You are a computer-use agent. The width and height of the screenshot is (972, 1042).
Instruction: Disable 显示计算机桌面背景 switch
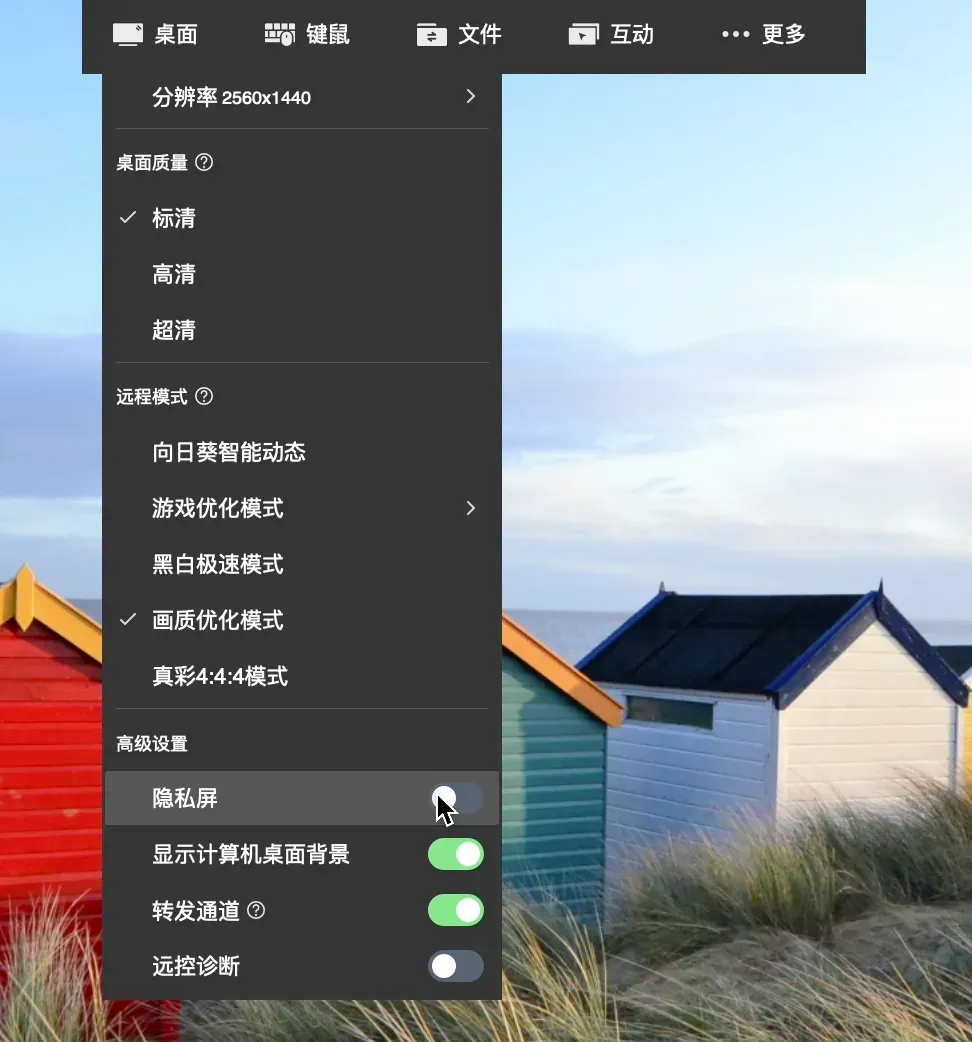click(x=456, y=855)
